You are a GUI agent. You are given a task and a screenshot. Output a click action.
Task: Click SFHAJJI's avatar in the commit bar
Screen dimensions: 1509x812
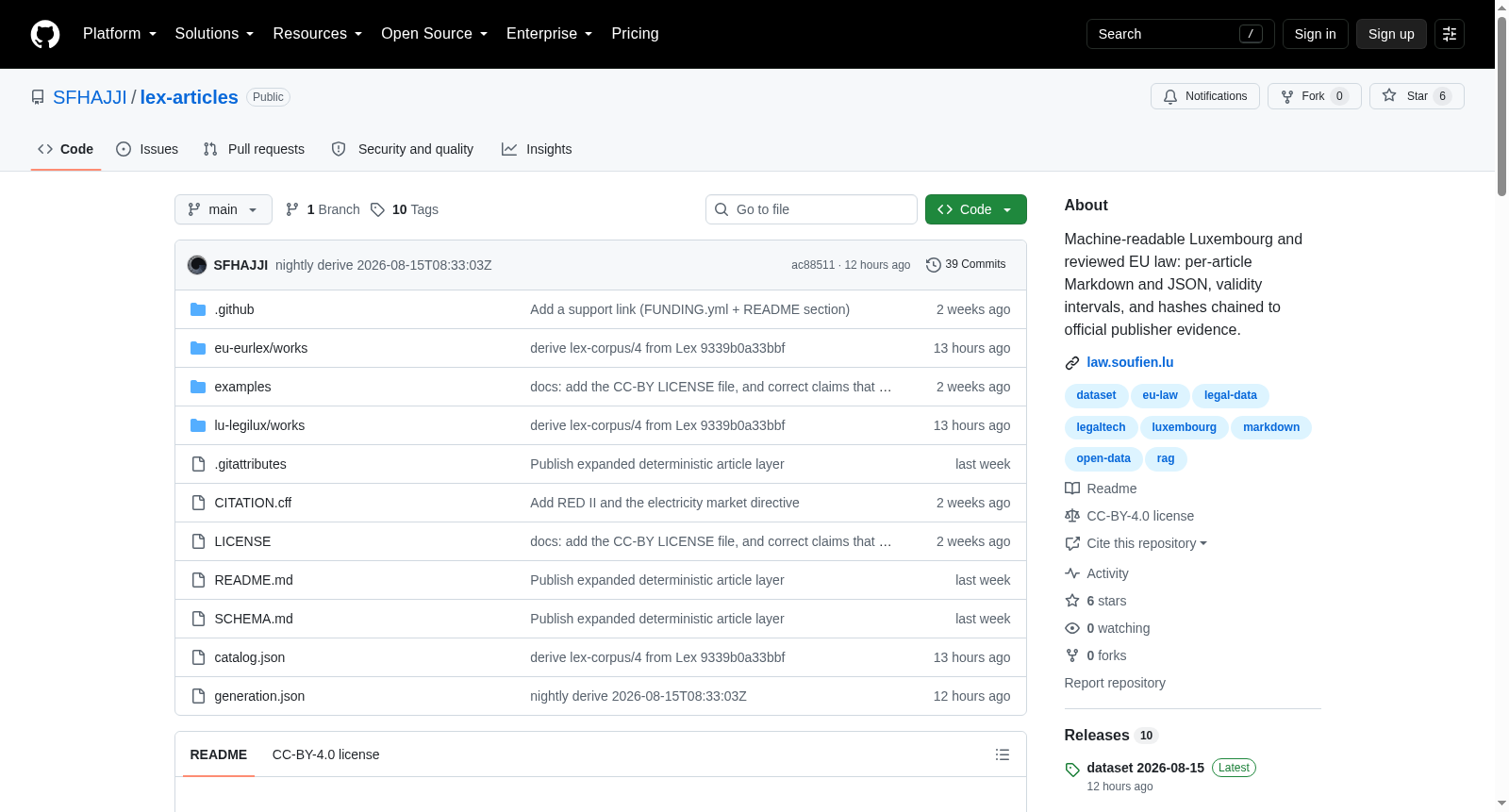(197, 265)
